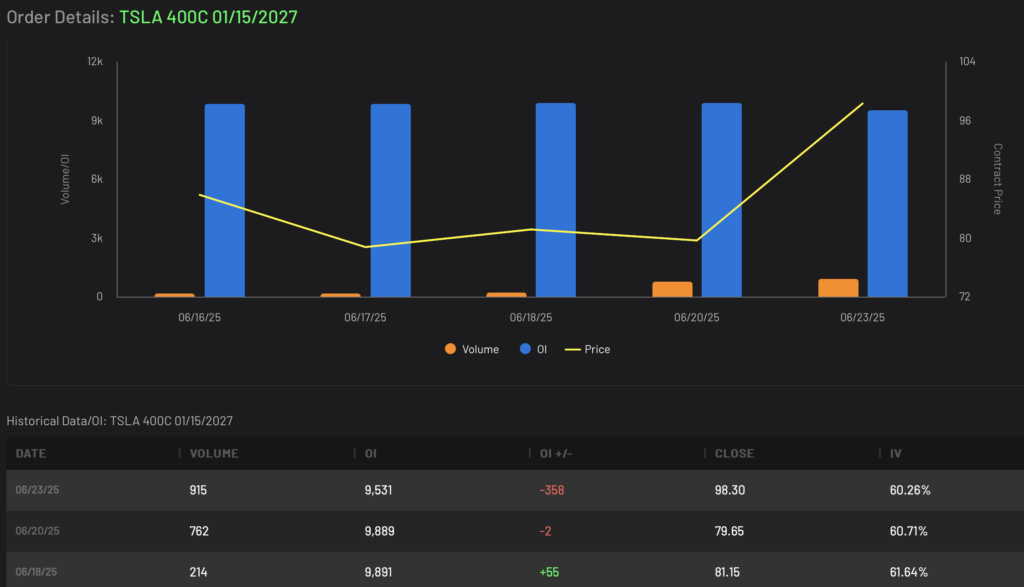1024x587 pixels.
Task: Click the Volume/OI left axis title
Action: [x=65, y=179]
